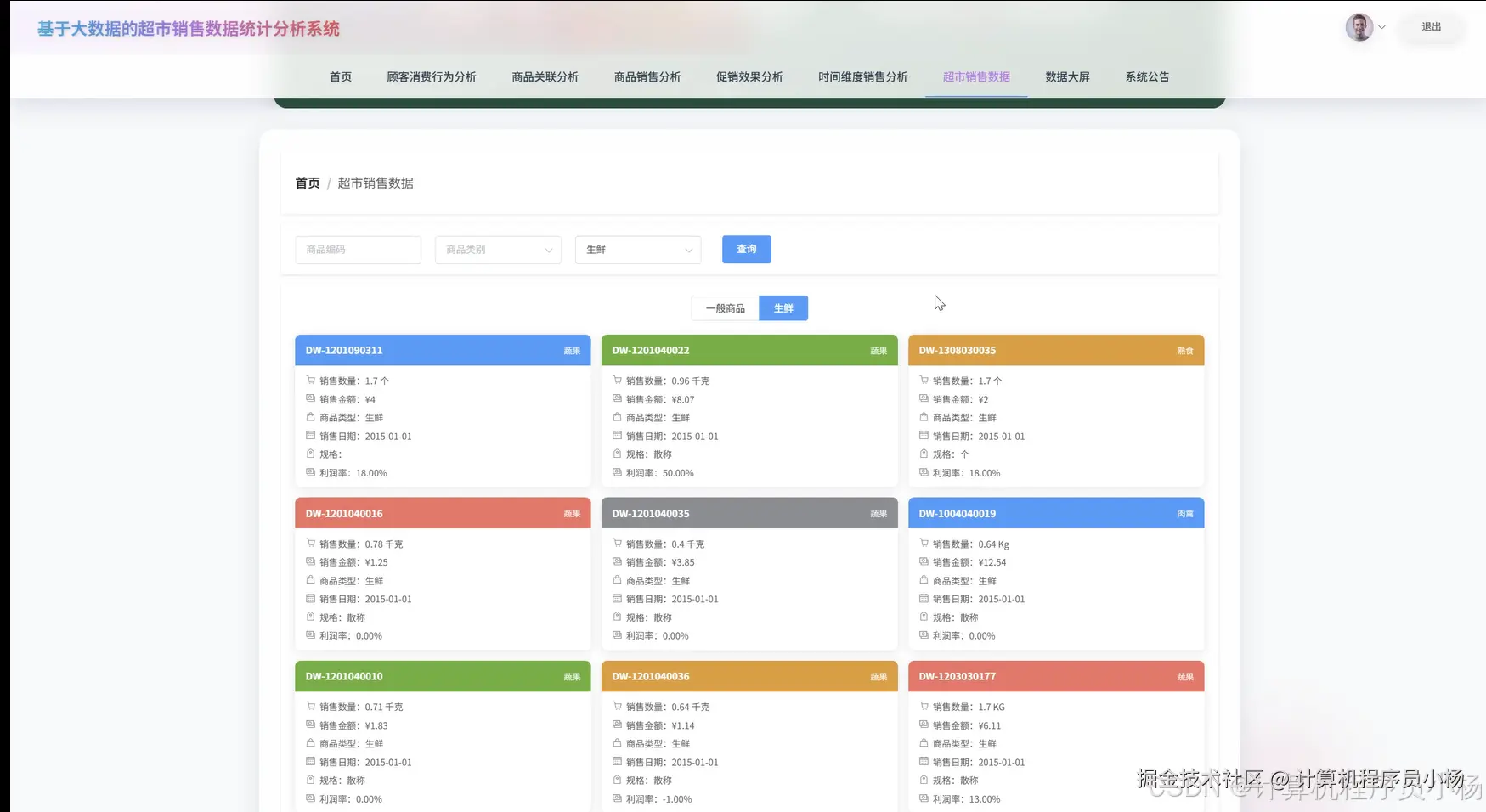Open 系统公告 from the navigation bar
The image size is (1486, 812).
[x=1147, y=77]
